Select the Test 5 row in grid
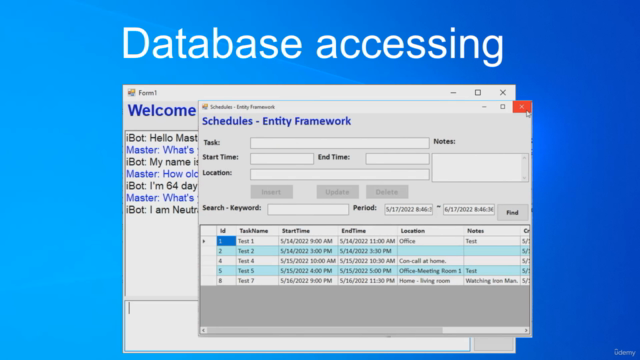The image size is (640, 360). click(365, 271)
